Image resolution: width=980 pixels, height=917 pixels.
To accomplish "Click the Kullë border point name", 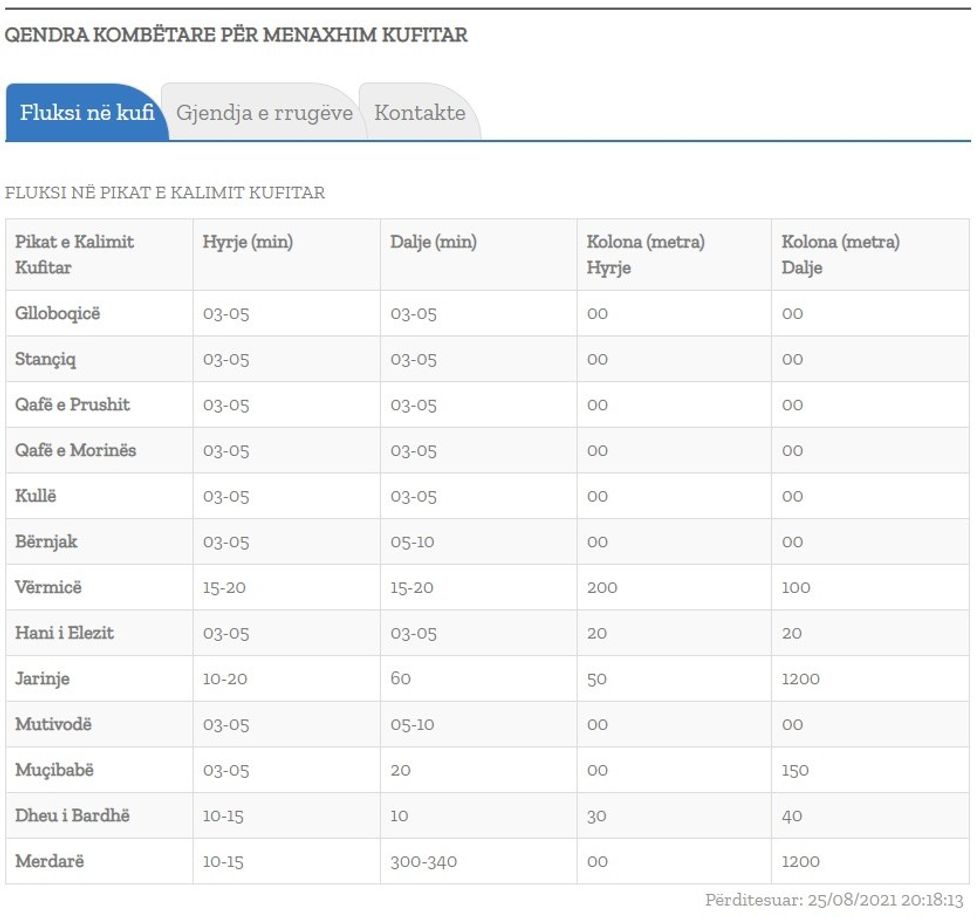I will click(x=36, y=496).
